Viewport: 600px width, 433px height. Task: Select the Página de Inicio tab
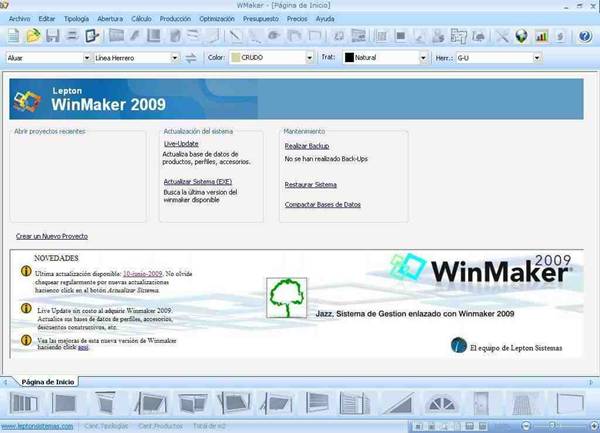point(47,382)
